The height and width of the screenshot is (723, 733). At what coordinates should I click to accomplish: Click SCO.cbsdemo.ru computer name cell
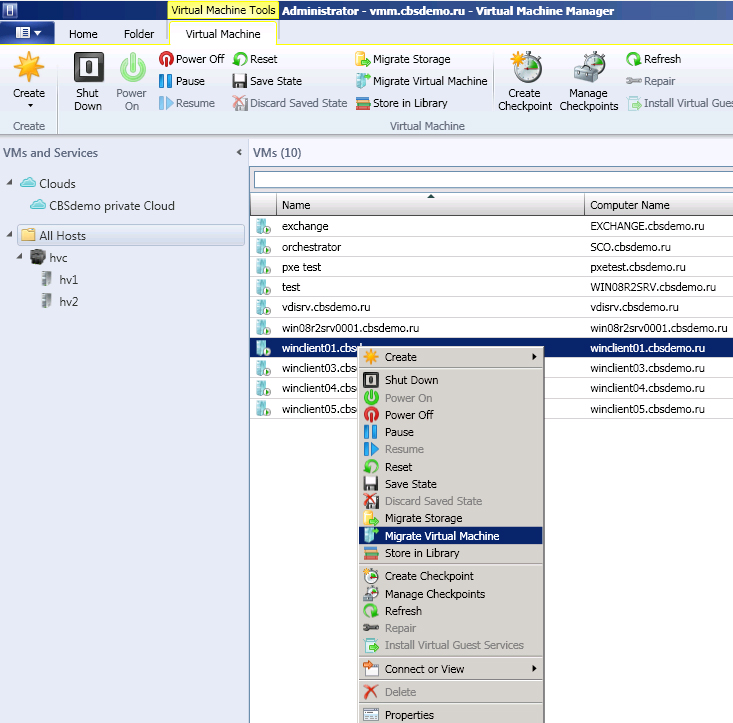coord(630,247)
